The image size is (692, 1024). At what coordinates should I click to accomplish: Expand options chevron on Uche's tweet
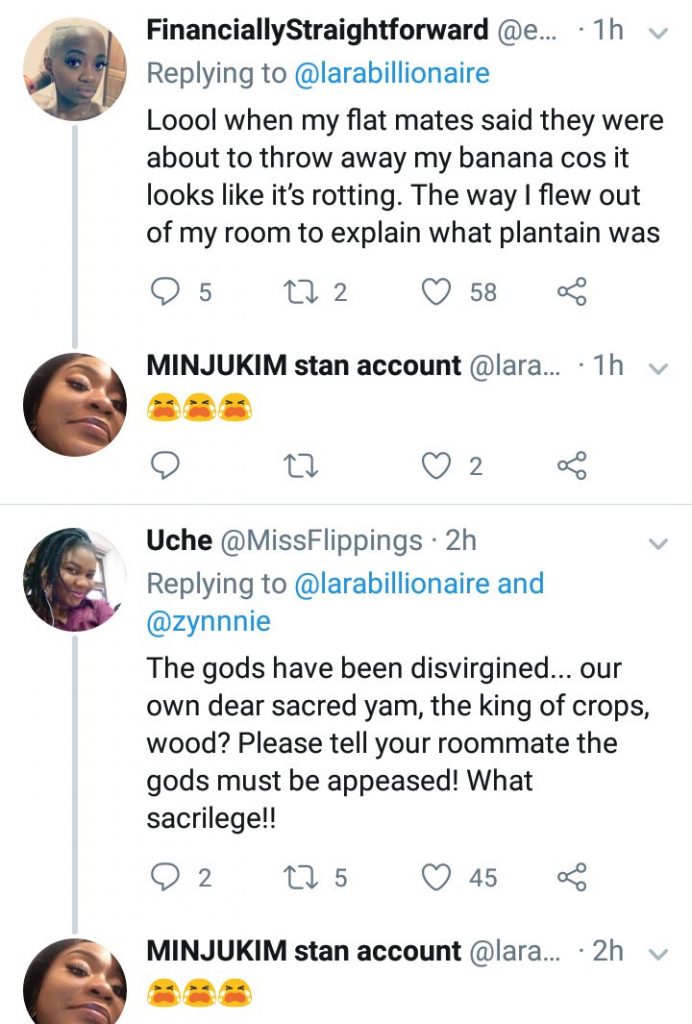(x=658, y=544)
